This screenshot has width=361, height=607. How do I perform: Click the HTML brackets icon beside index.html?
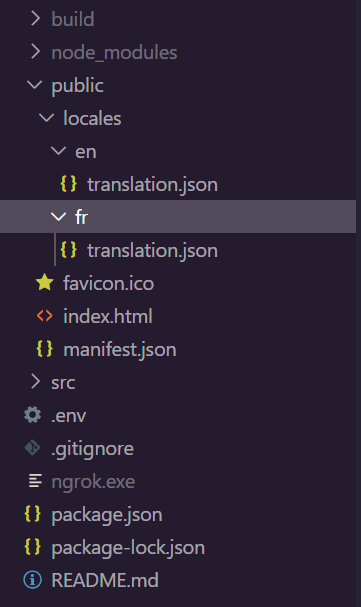click(44, 316)
